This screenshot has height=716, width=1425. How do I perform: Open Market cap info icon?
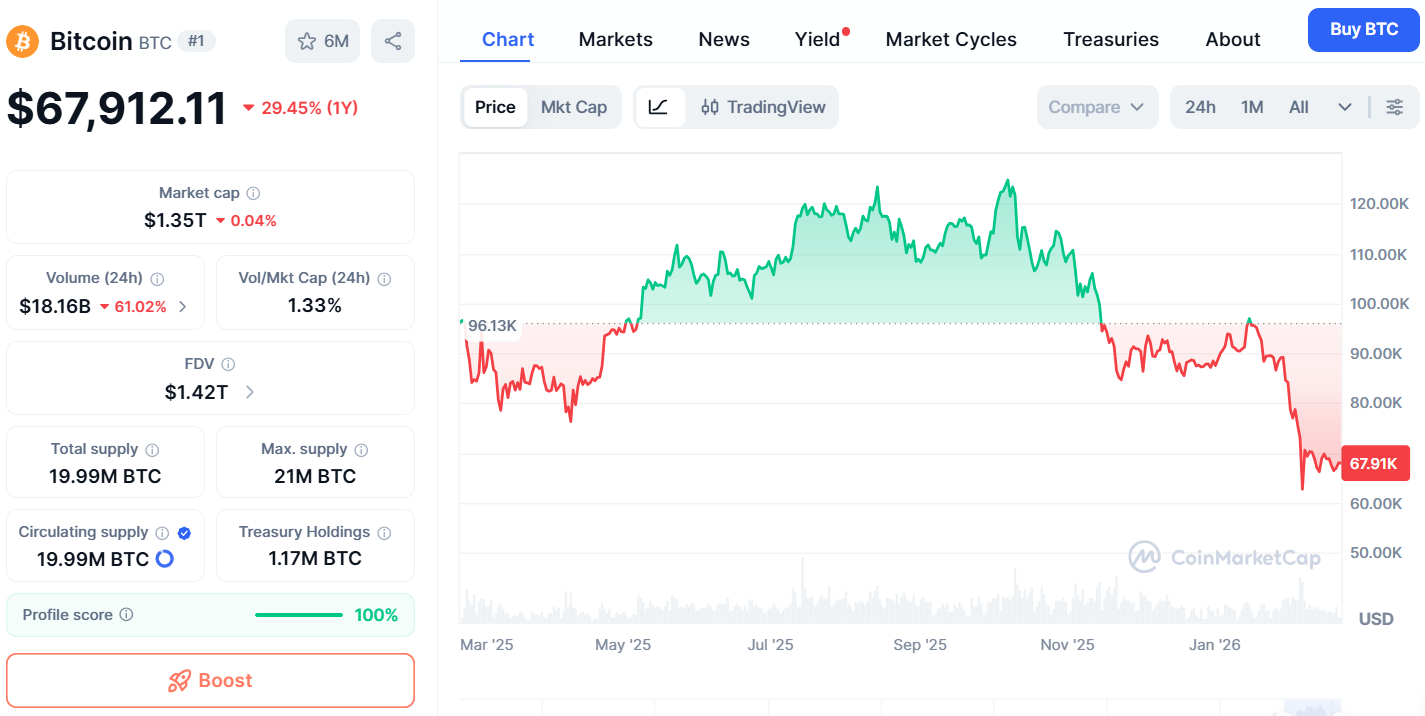coord(253,193)
